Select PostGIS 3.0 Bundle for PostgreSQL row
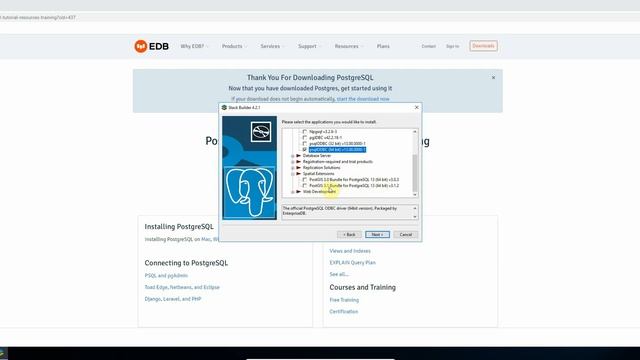640x360 pixels. (x=354, y=180)
